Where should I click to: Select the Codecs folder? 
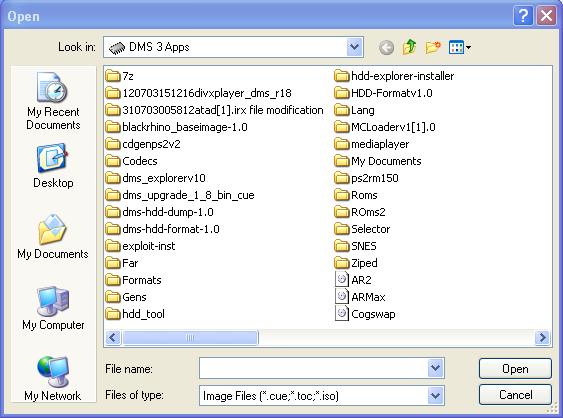(x=132, y=161)
